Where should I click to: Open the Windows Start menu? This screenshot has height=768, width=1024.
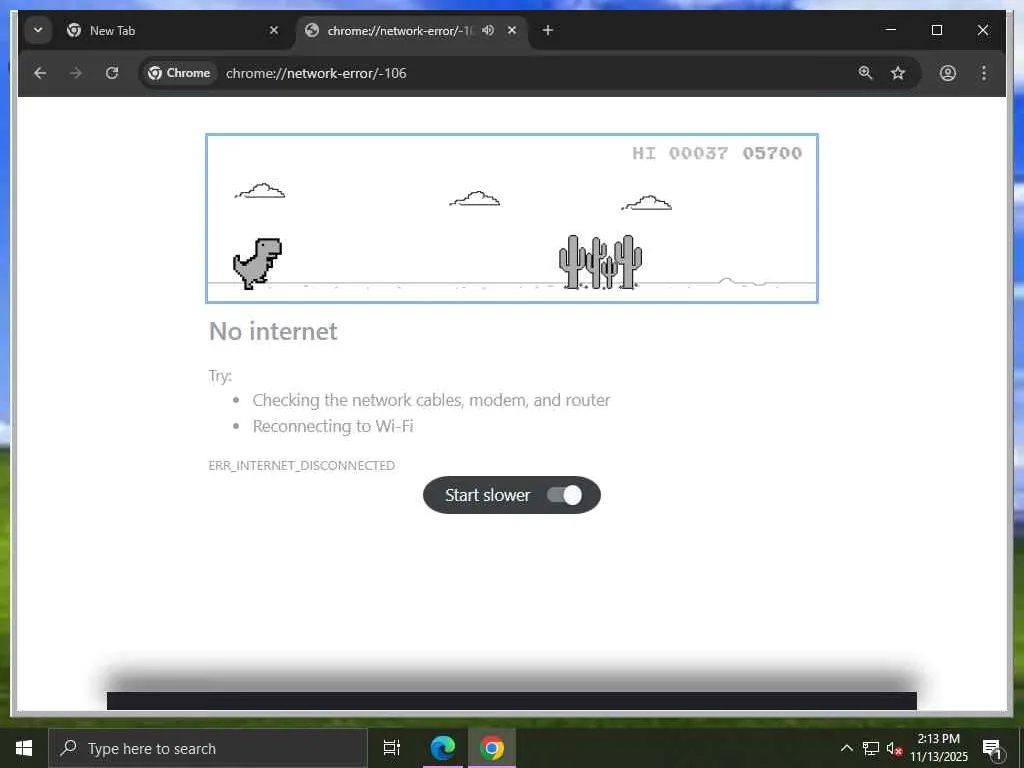coord(24,748)
